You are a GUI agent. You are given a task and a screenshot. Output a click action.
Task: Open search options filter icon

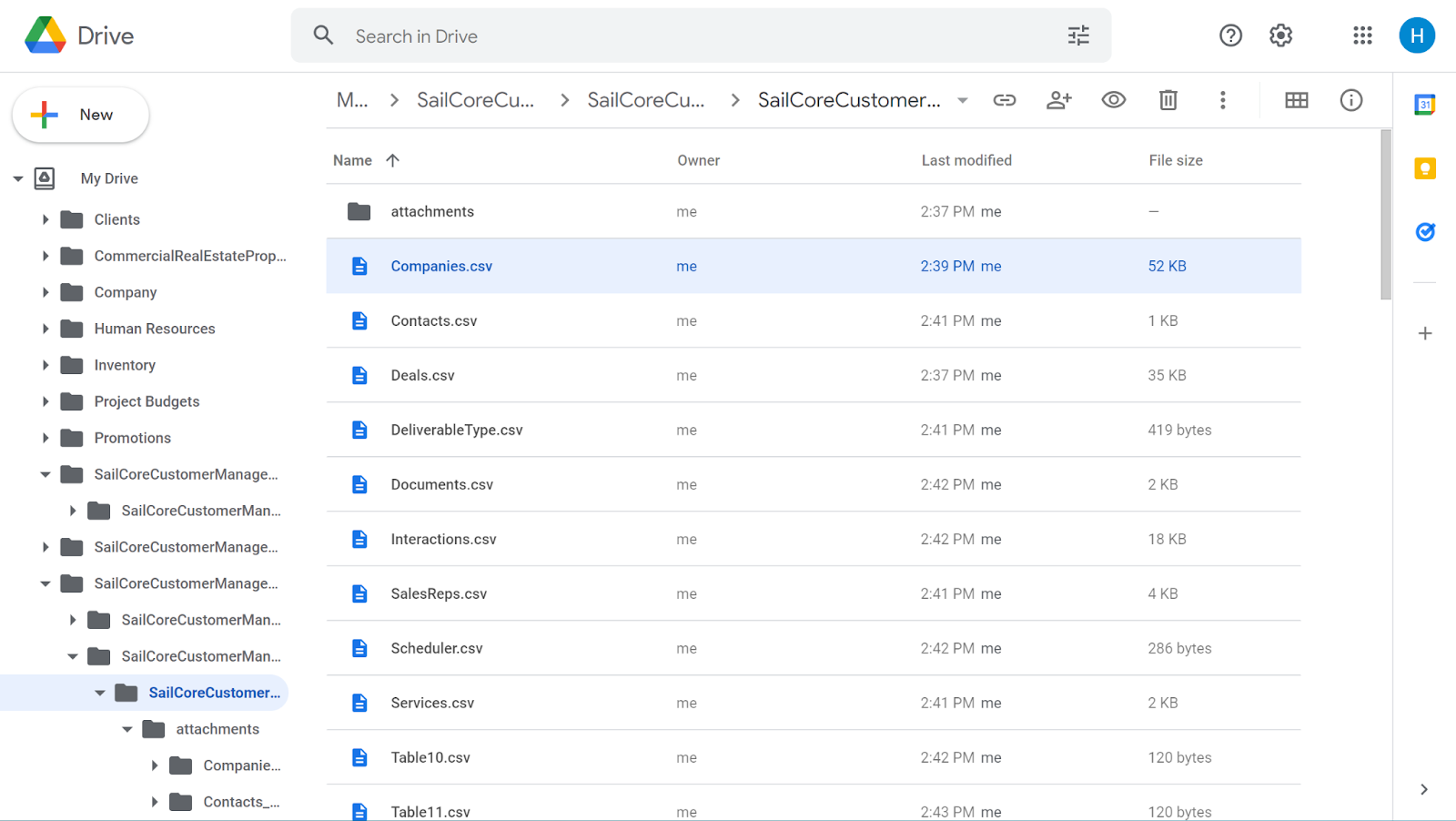(x=1078, y=35)
